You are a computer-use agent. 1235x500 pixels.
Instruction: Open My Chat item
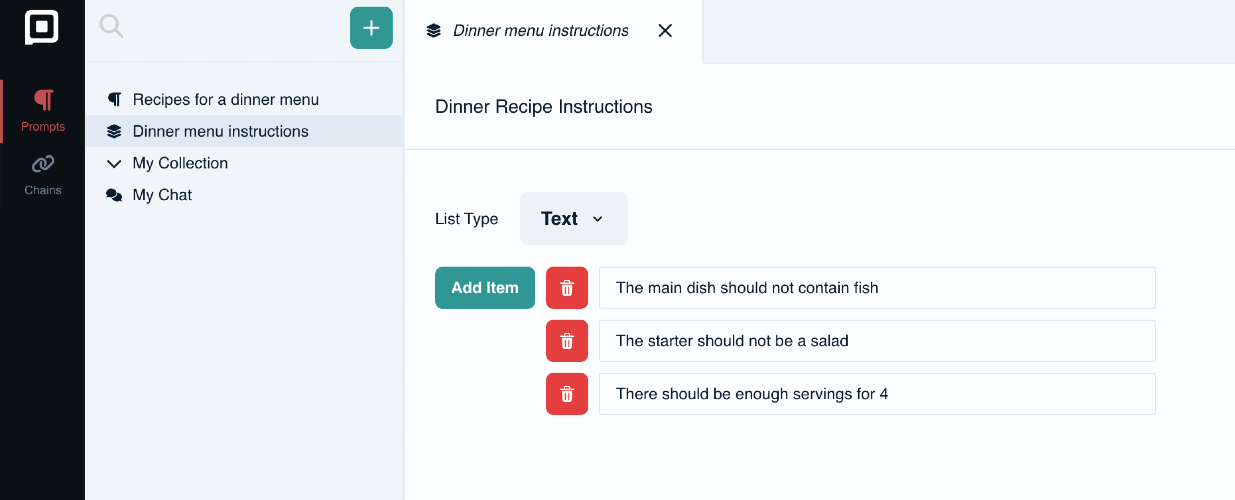point(244,195)
